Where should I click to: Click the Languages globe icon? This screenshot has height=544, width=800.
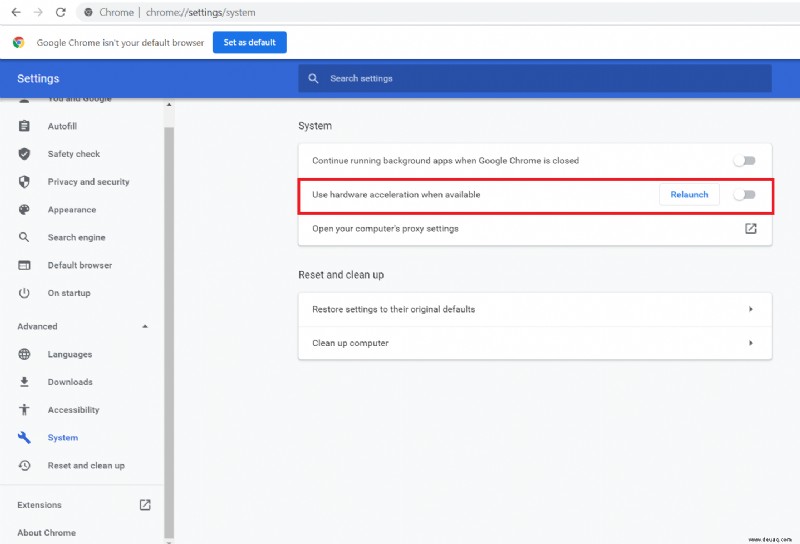click(x=24, y=354)
